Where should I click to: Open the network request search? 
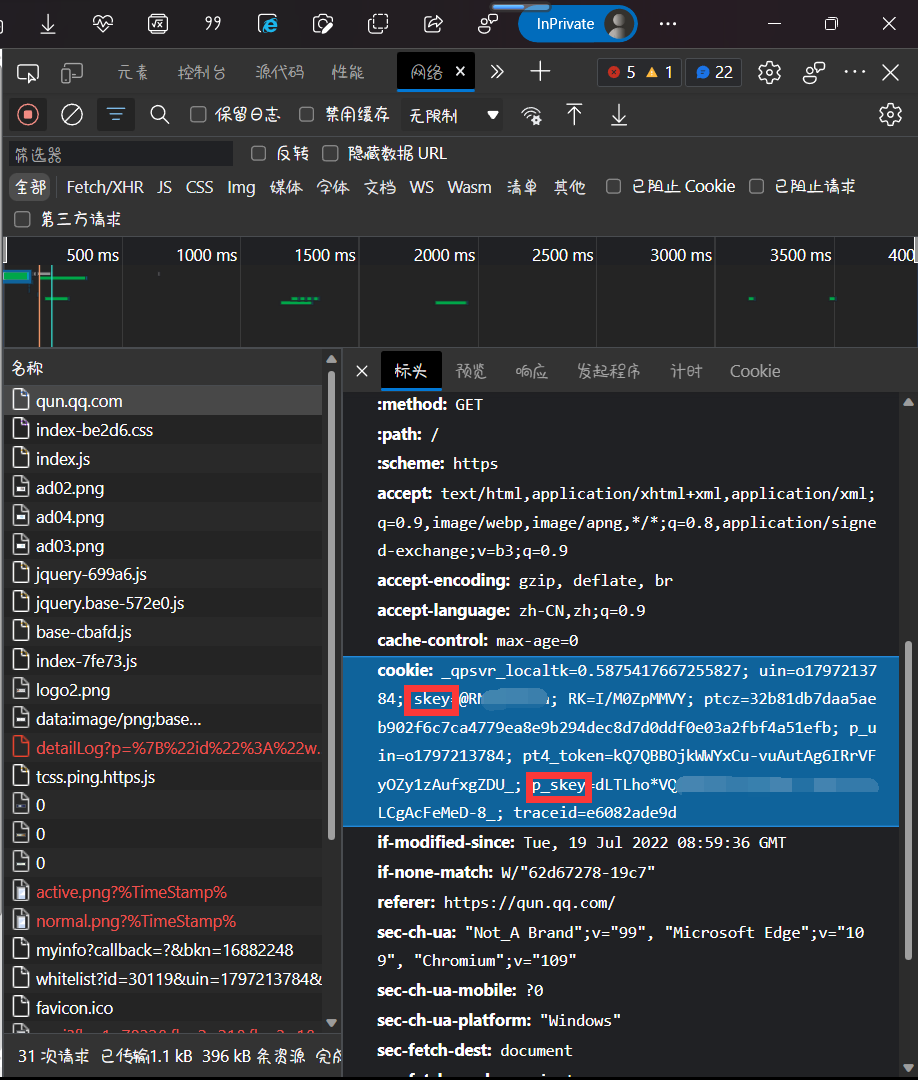tap(159, 114)
